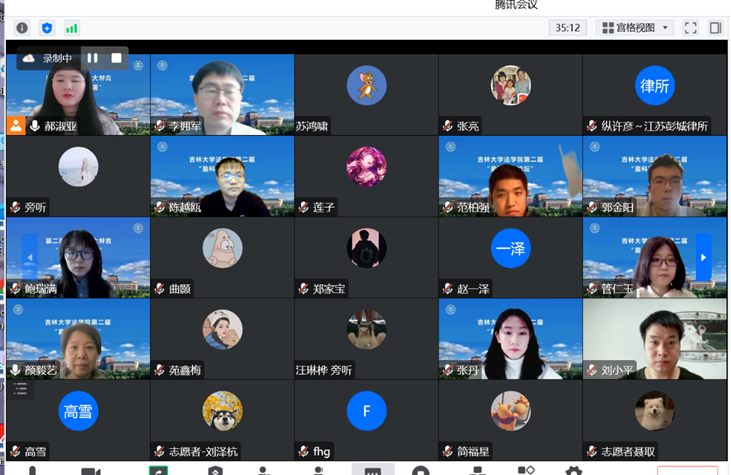
Task: Toggle the side panel icon at top right
Action: coord(716,28)
